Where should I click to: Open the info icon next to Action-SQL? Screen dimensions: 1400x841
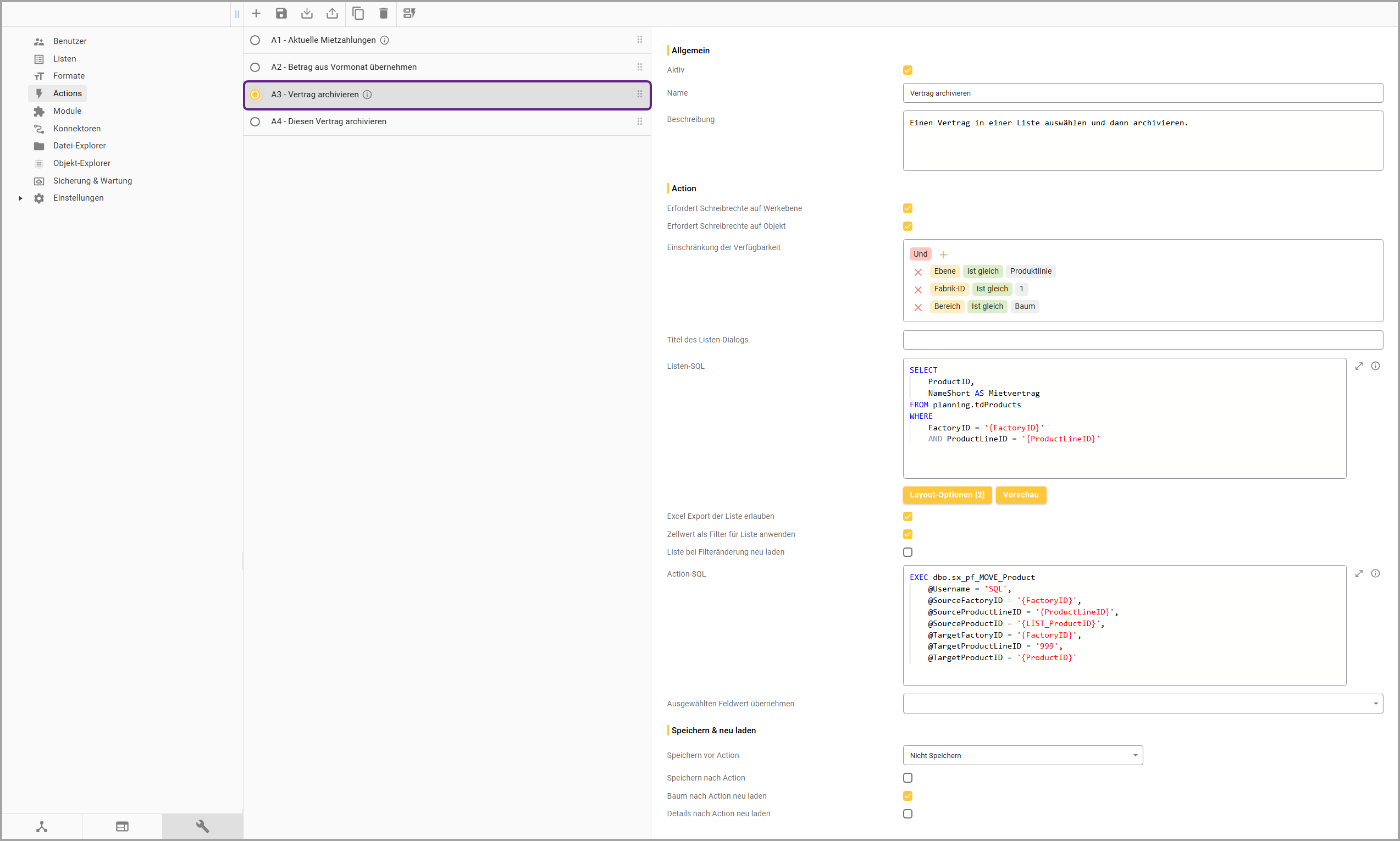tap(1375, 573)
